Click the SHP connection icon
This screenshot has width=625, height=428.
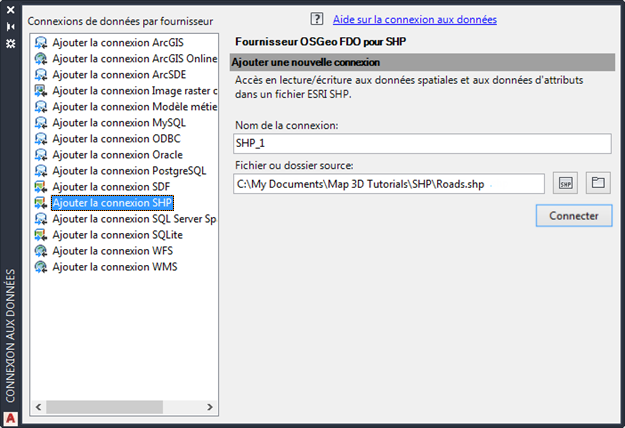[x=41, y=203]
